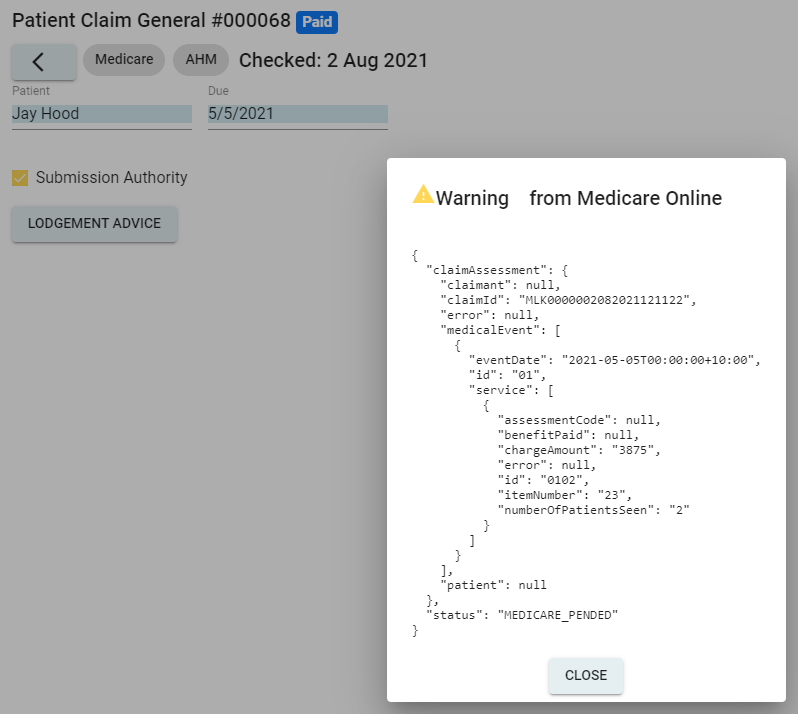This screenshot has width=798, height=714.
Task: Click the "claimant": null line
Action: [500, 285]
